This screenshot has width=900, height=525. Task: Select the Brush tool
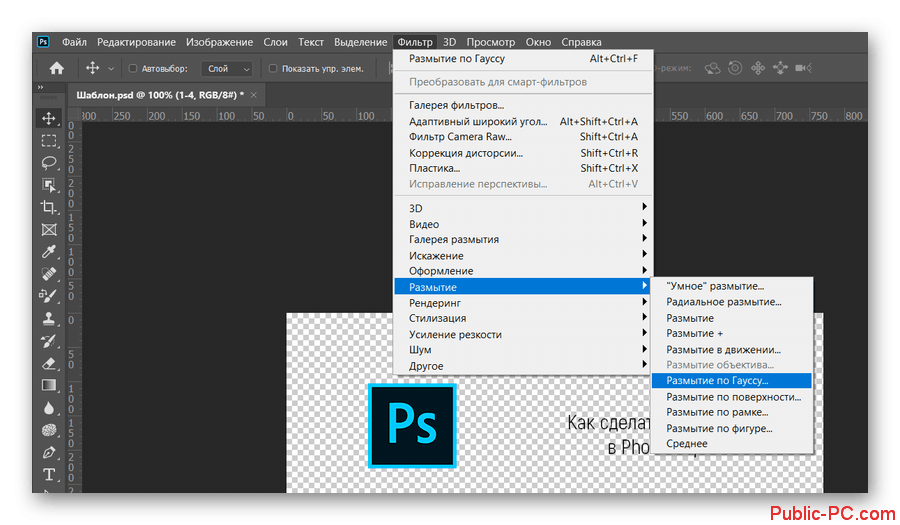[49, 296]
